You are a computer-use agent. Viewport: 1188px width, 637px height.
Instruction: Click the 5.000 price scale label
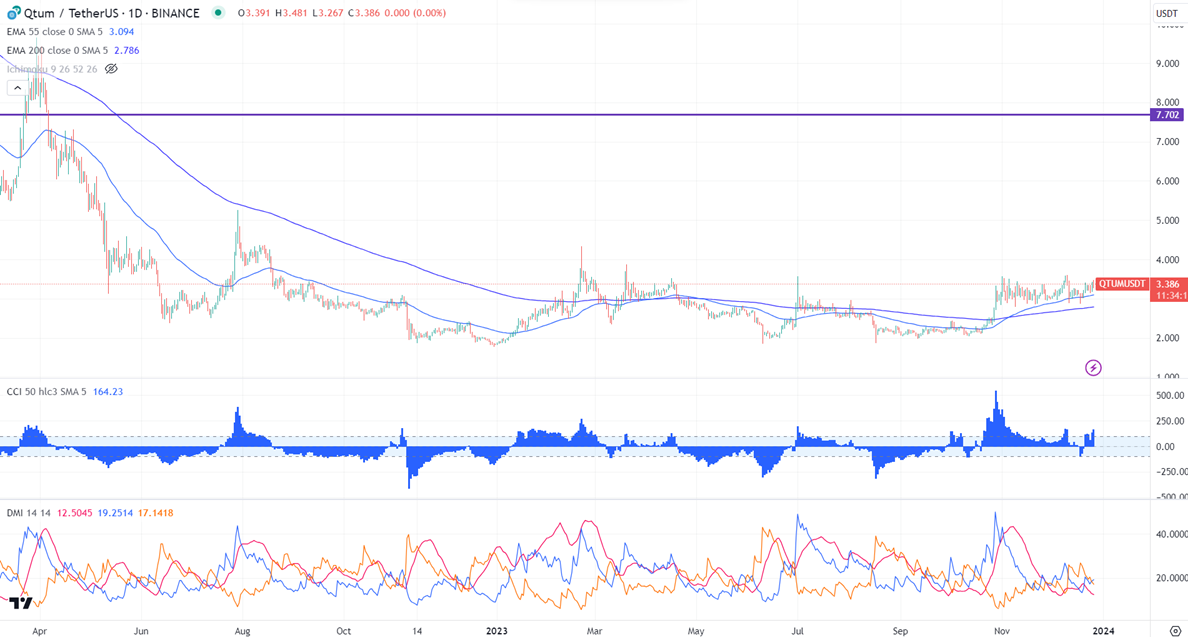[1168, 220]
